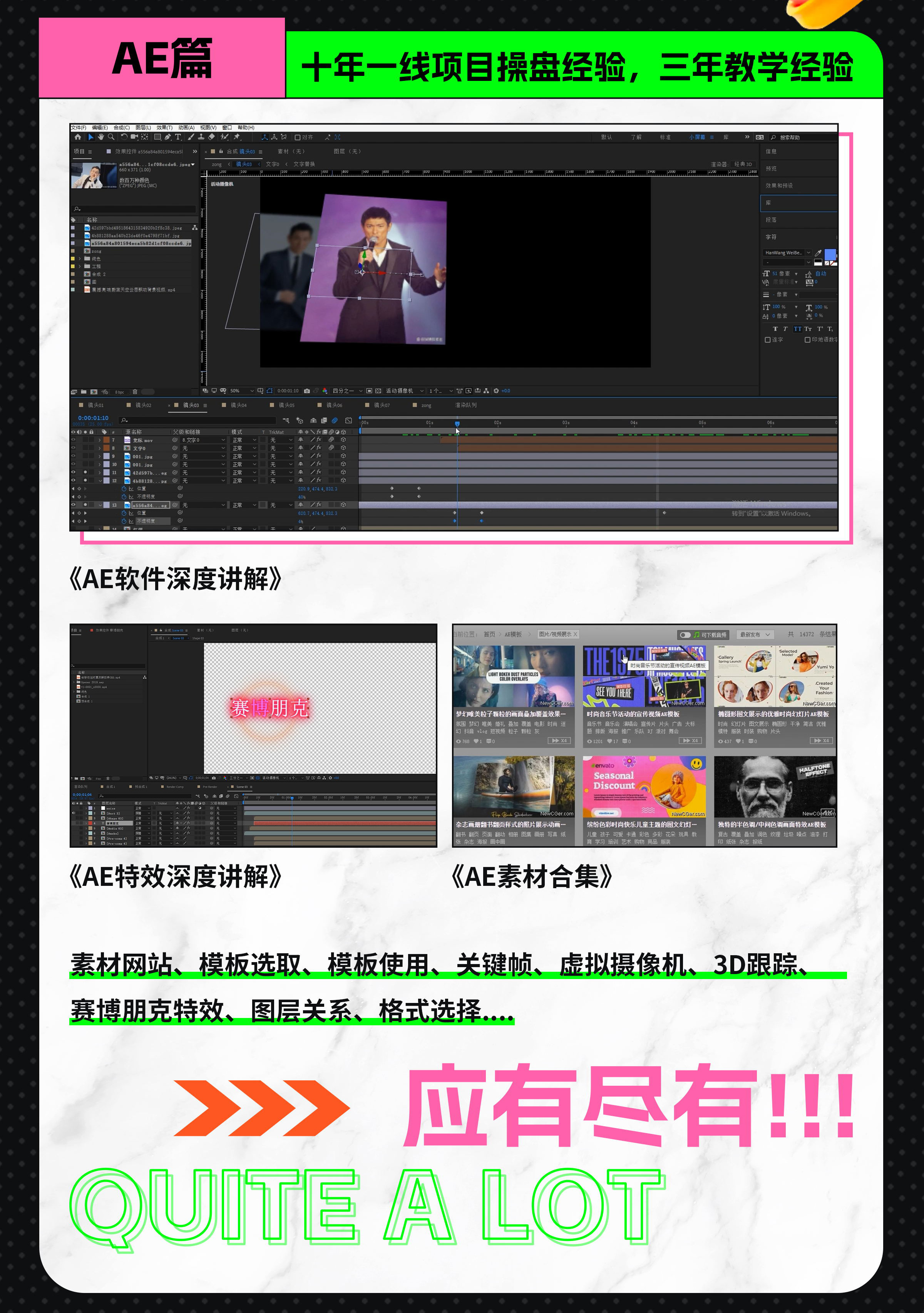The width and height of the screenshot is (924, 1313).
Task: Select the Camera tool
Action: pos(134,137)
